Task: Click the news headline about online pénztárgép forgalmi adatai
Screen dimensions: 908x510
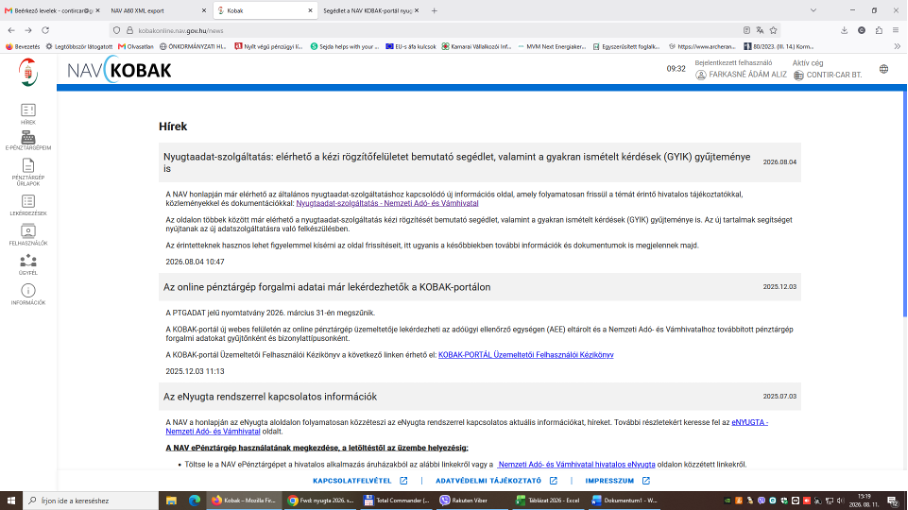Action: 327,287
